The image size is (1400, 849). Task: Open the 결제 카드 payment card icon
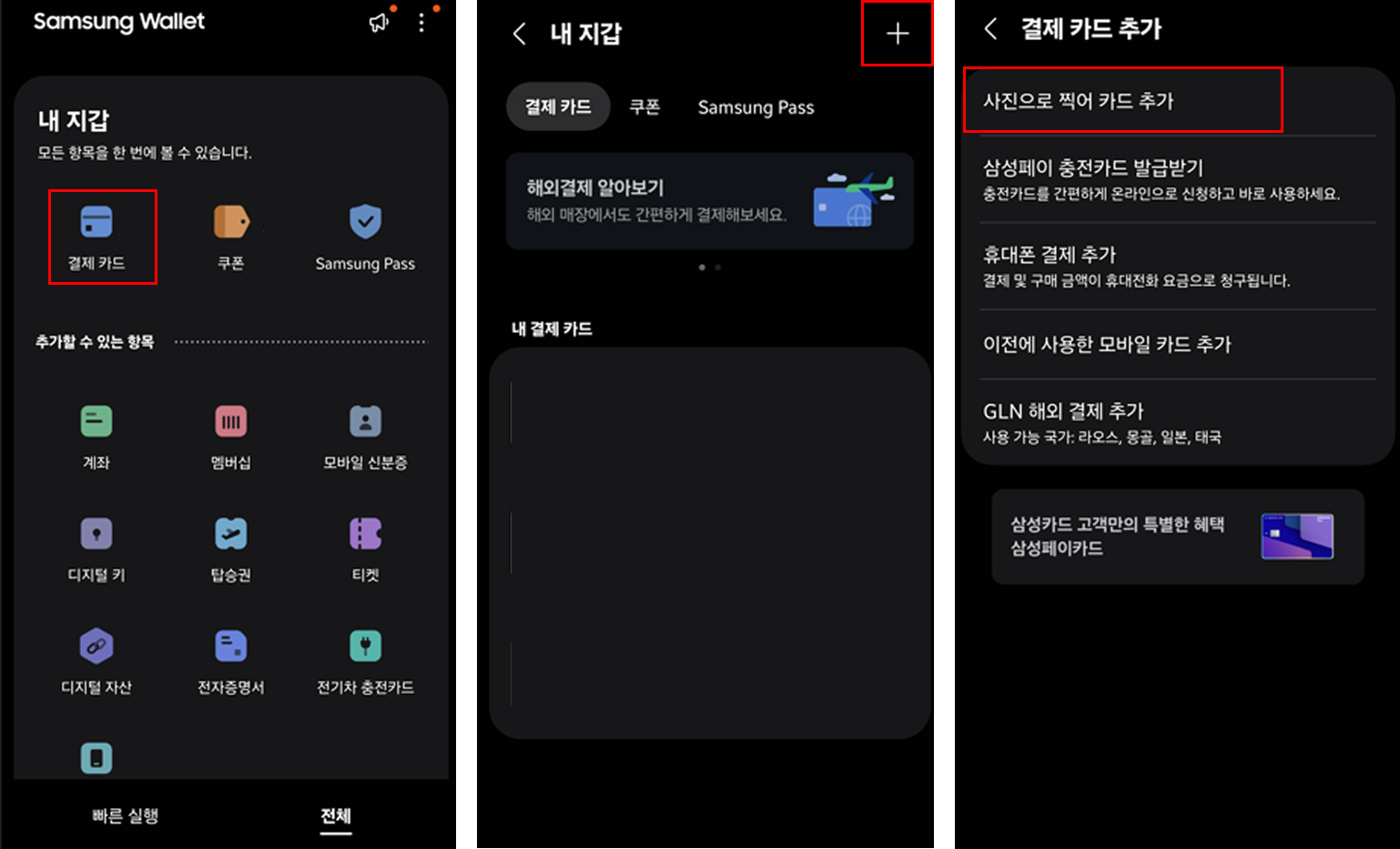click(96, 221)
